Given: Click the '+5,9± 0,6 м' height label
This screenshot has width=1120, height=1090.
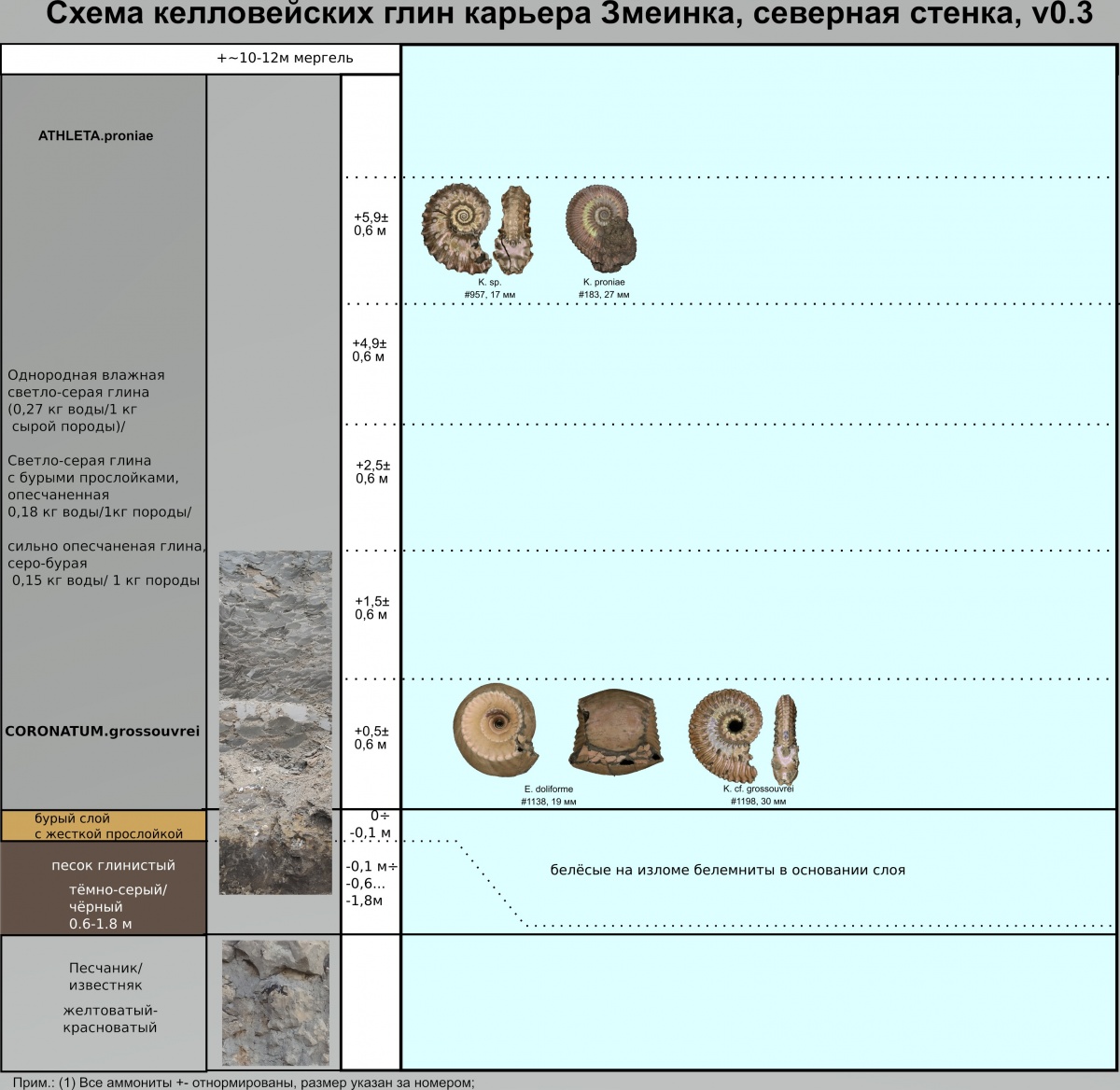Looking at the screenshot, I should click(x=371, y=224).
